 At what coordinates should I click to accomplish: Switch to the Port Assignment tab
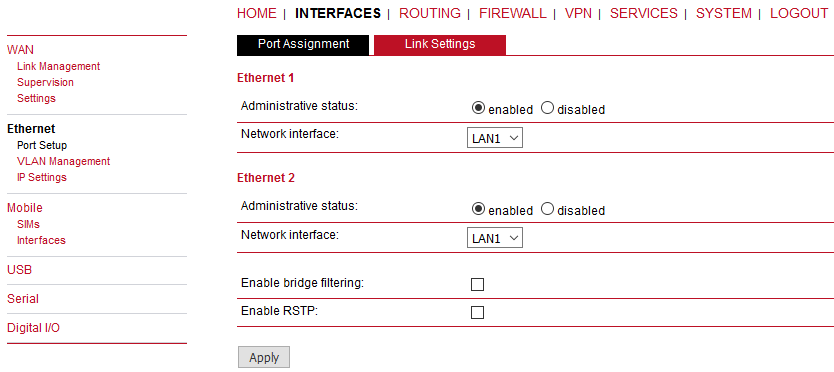pos(303,44)
